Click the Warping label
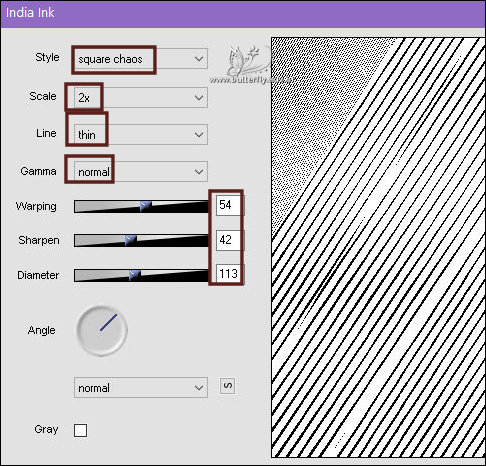The image size is (486, 466). (x=36, y=206)
